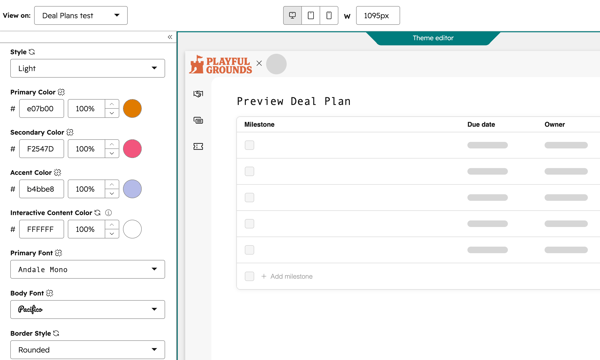This screenshot has height=360, width=600.
Task: Check fifth milestone row checkbox
Action: 249,250
